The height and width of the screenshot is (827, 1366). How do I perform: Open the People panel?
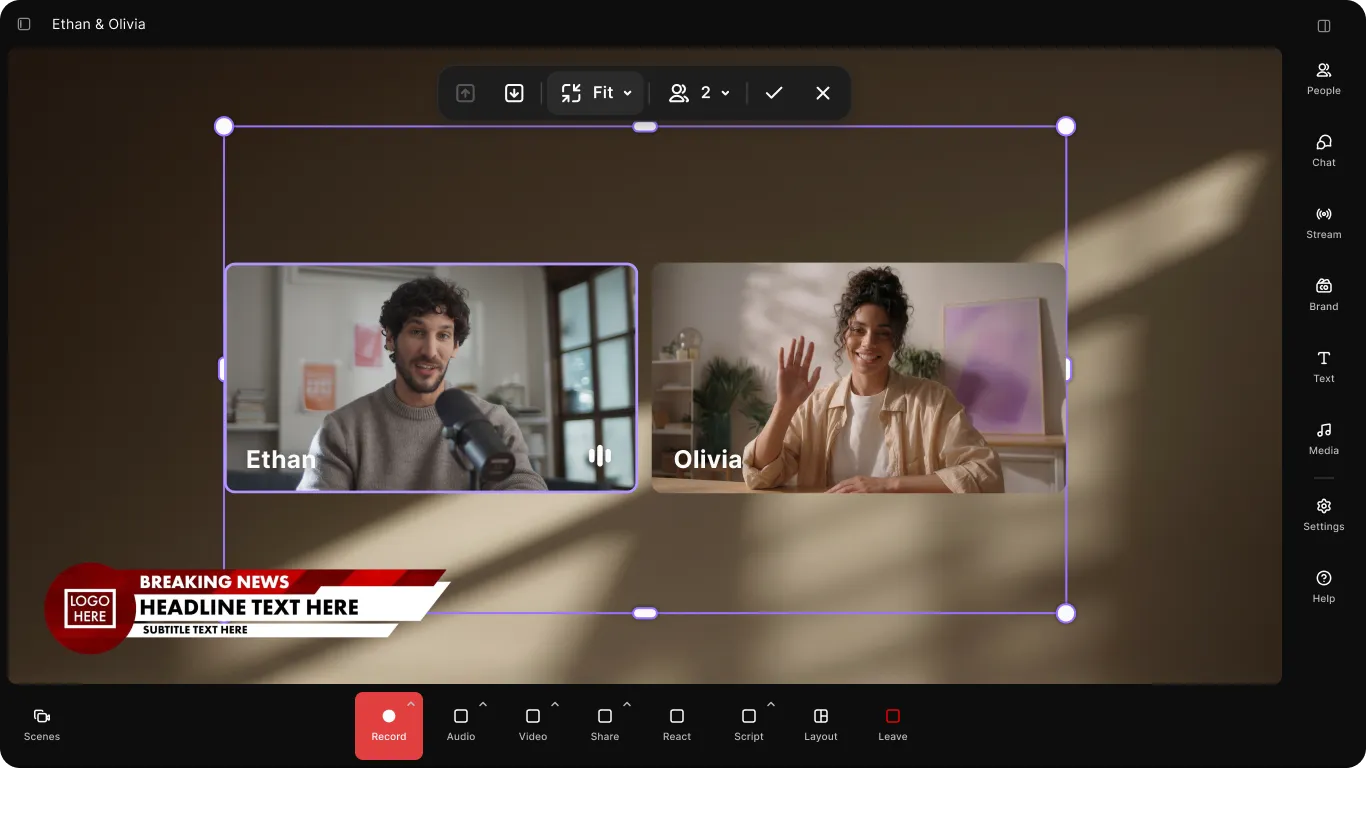(1323, 79)
